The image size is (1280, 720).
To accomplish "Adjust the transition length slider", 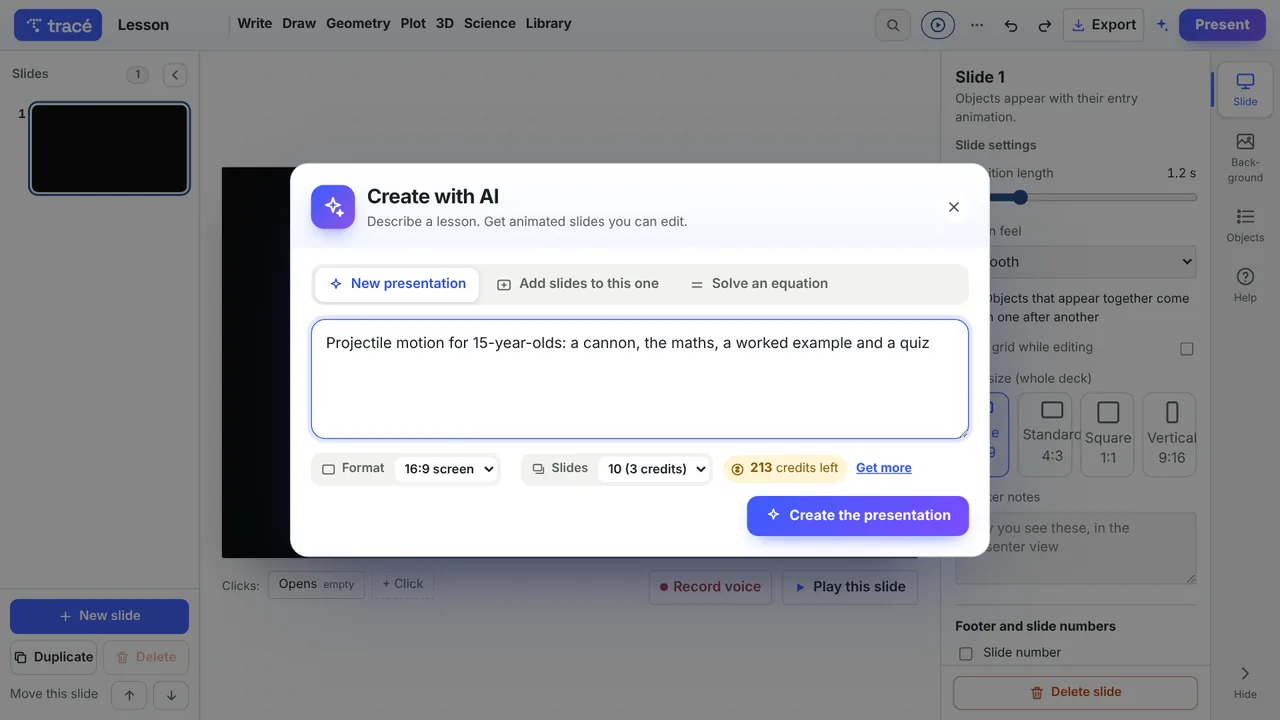I will 1076,198.
